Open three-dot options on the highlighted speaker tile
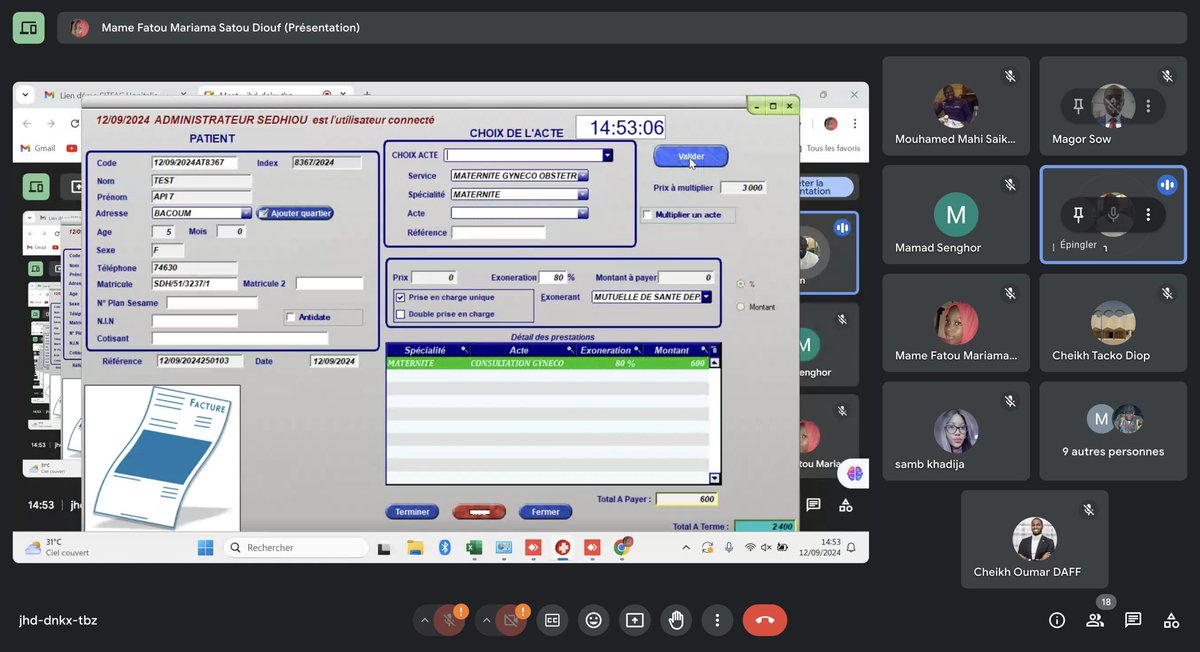 pyautogui.click(x=1148, y=215)
